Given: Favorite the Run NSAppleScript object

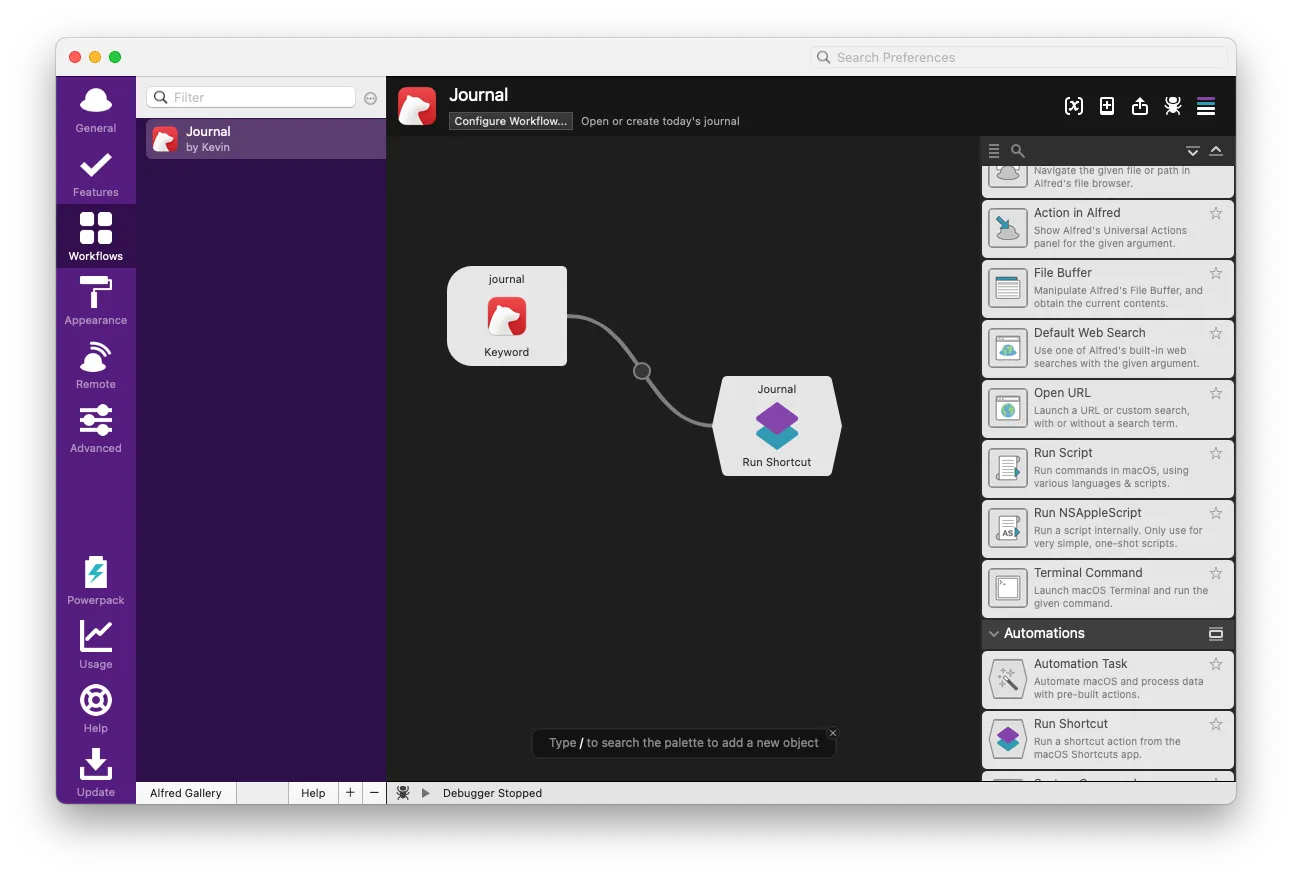Looking at the screenshot, I should [x=1216, y=513].
